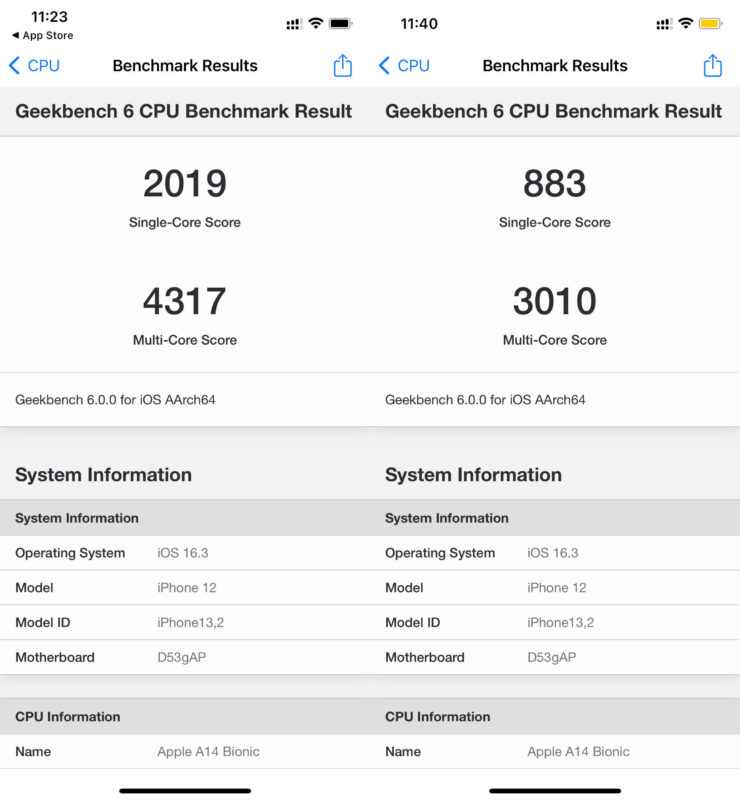
Task: Tap the 3010 multi-core score
Action: point(555,302)
